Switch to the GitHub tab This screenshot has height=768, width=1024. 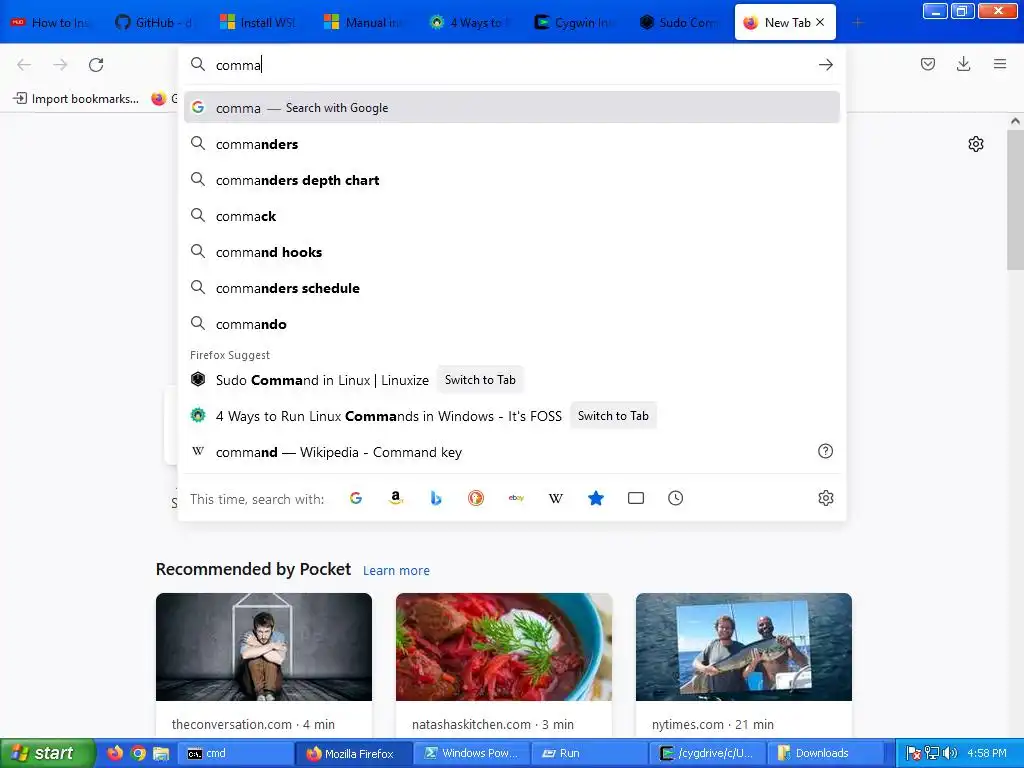pyautogui.click(x=155, y=23)
